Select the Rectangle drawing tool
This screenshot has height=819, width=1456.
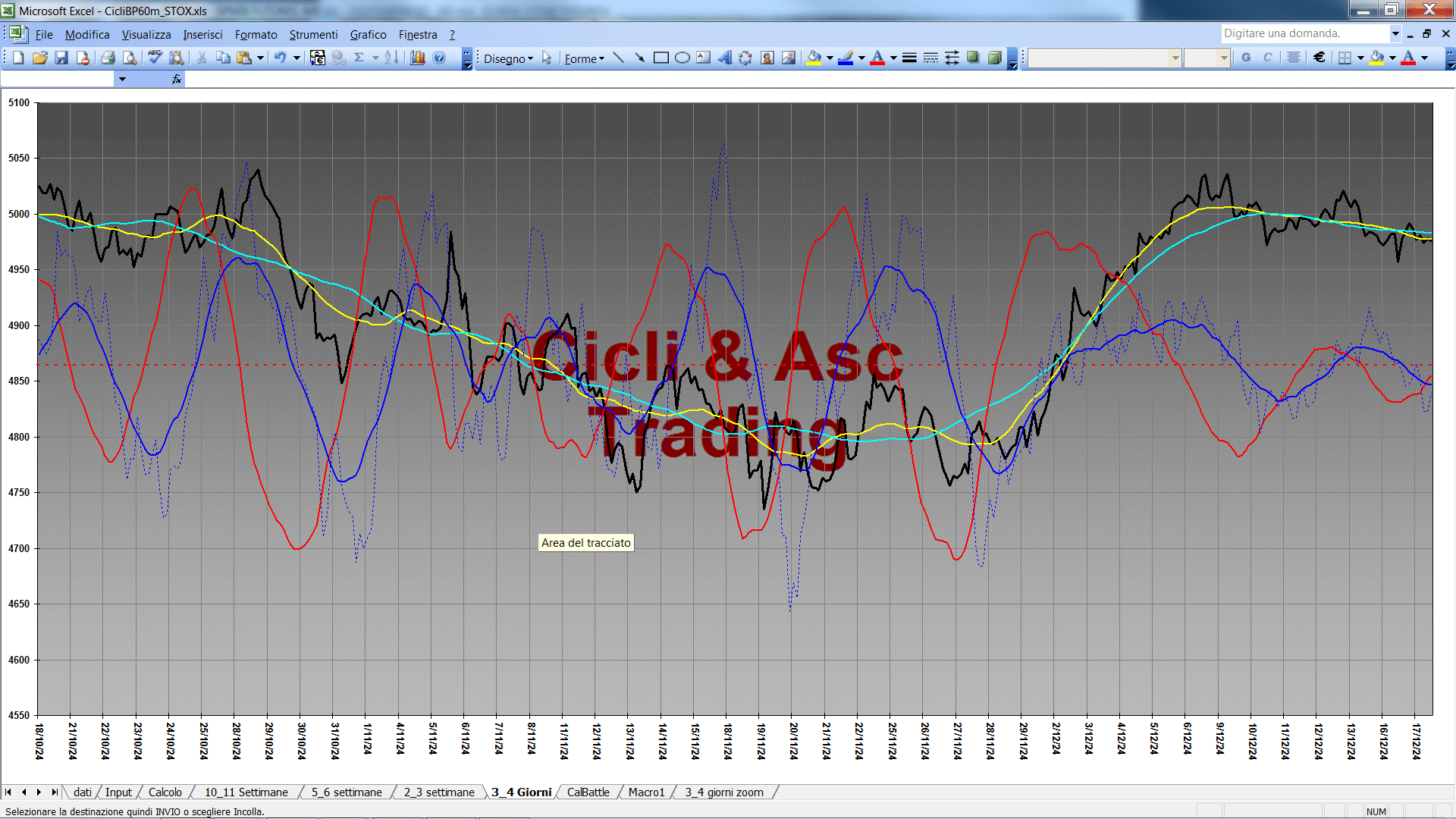pyautogui.click(x=661, y=58)
